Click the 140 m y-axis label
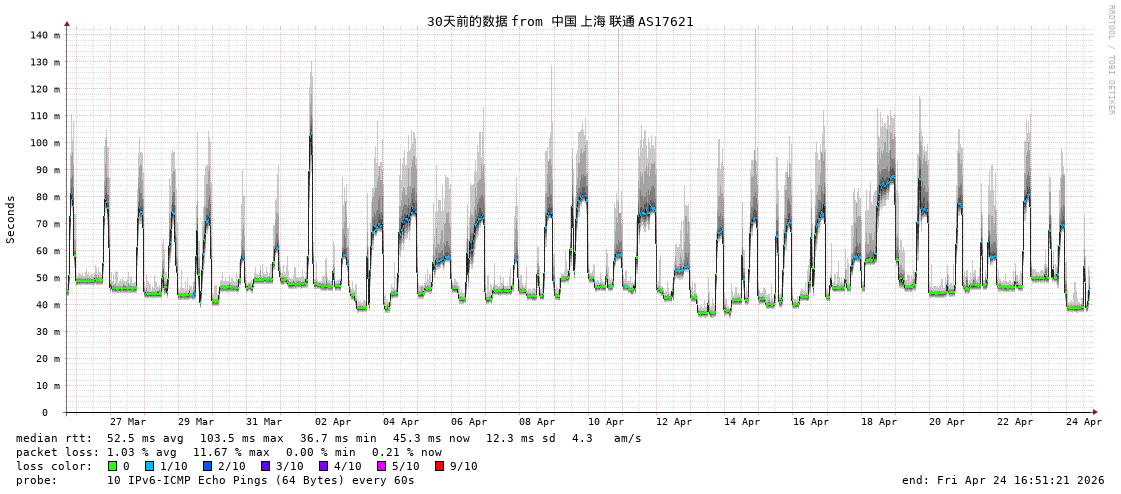The height and width of the screenshot is (494, 1121). (x=44, y=35)
